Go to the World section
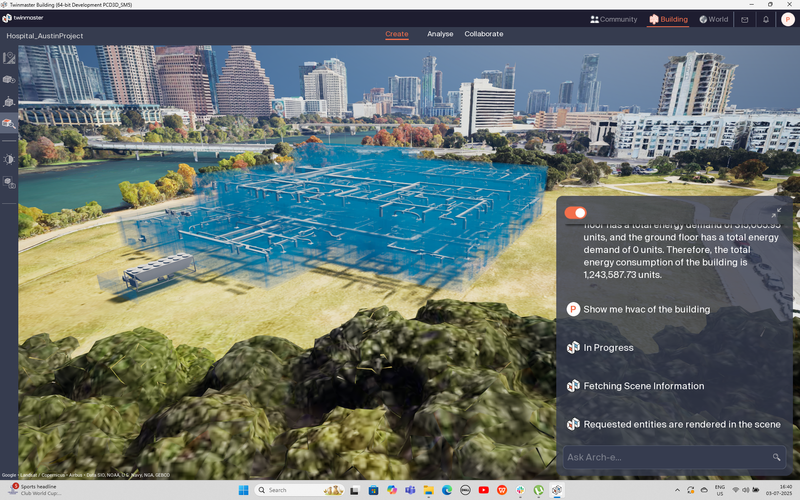This screenshot has height=500, width=800. click(x=714, y=19)
